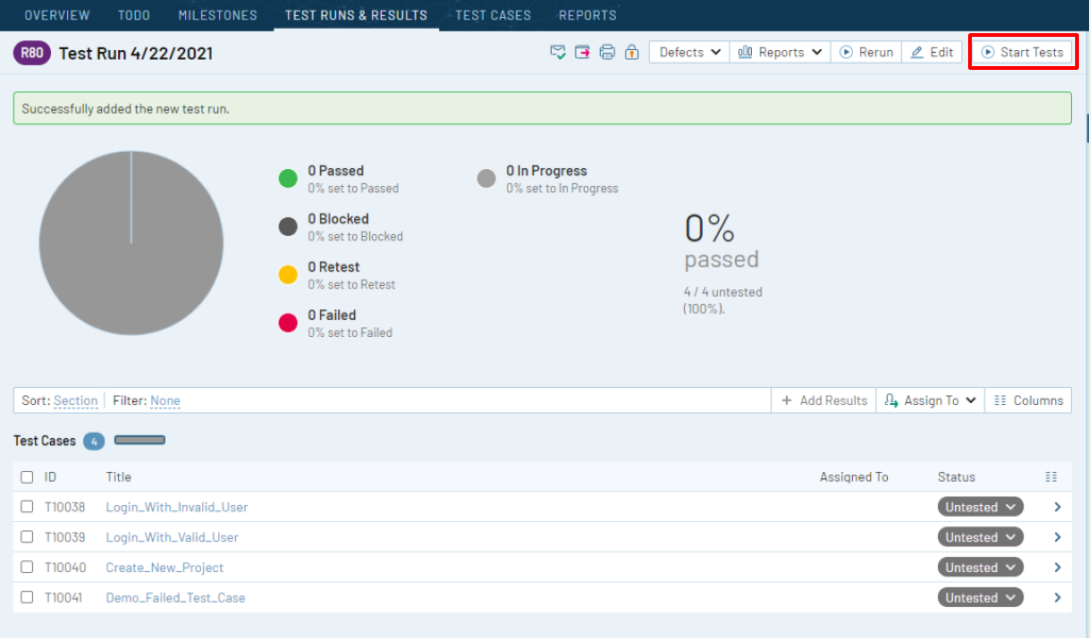The image size is (1091, 638).
Task: Go to the Milestones tab
Action: click(217, 15)
